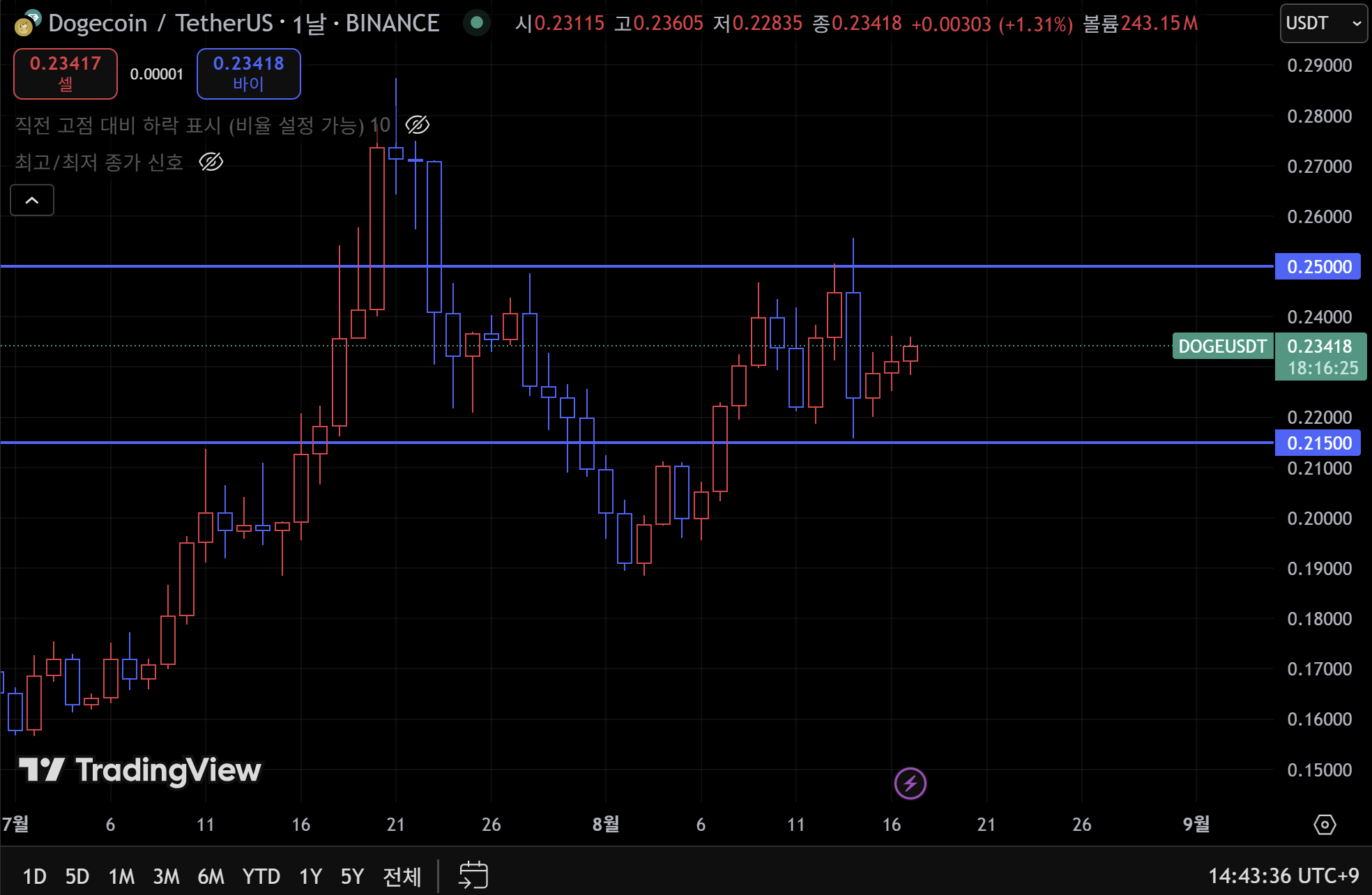Click the red 0.23417 sell button
This screenshot has width=1372, height=895.
(66, 73)
